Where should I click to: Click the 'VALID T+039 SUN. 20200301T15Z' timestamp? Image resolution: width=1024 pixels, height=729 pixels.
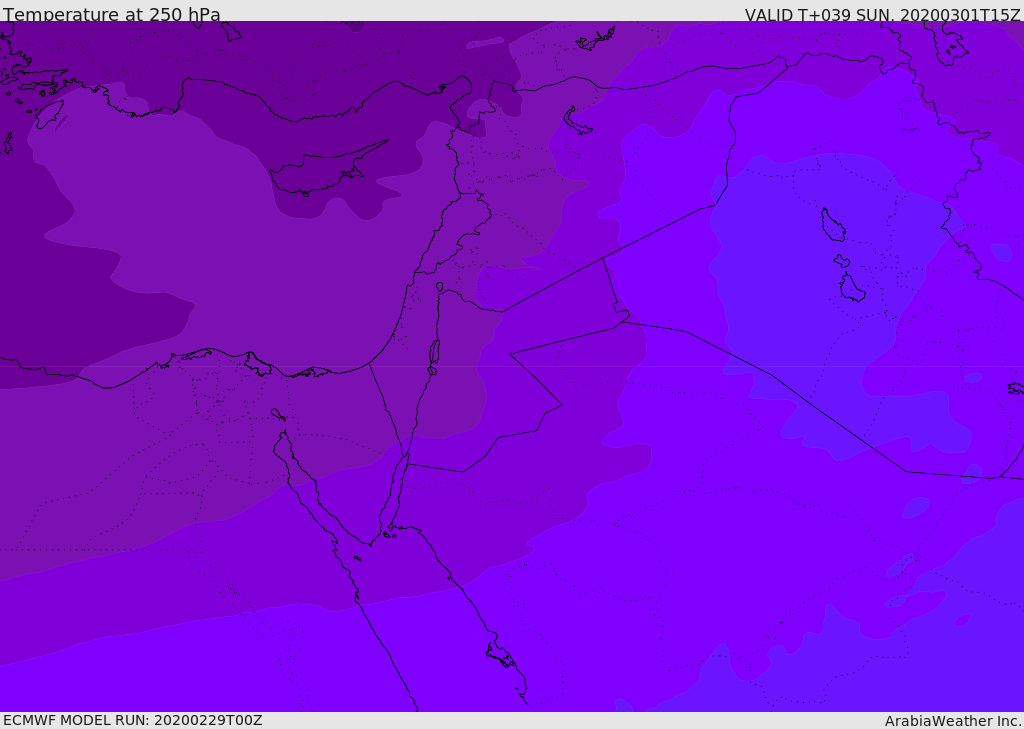882,15
